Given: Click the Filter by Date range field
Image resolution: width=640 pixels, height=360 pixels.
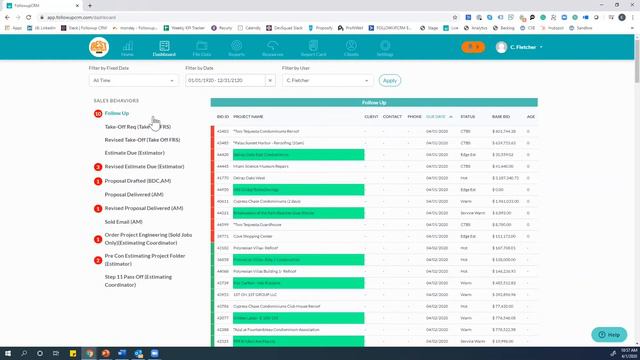Looking at the screenshot, I should pos(225,80).
